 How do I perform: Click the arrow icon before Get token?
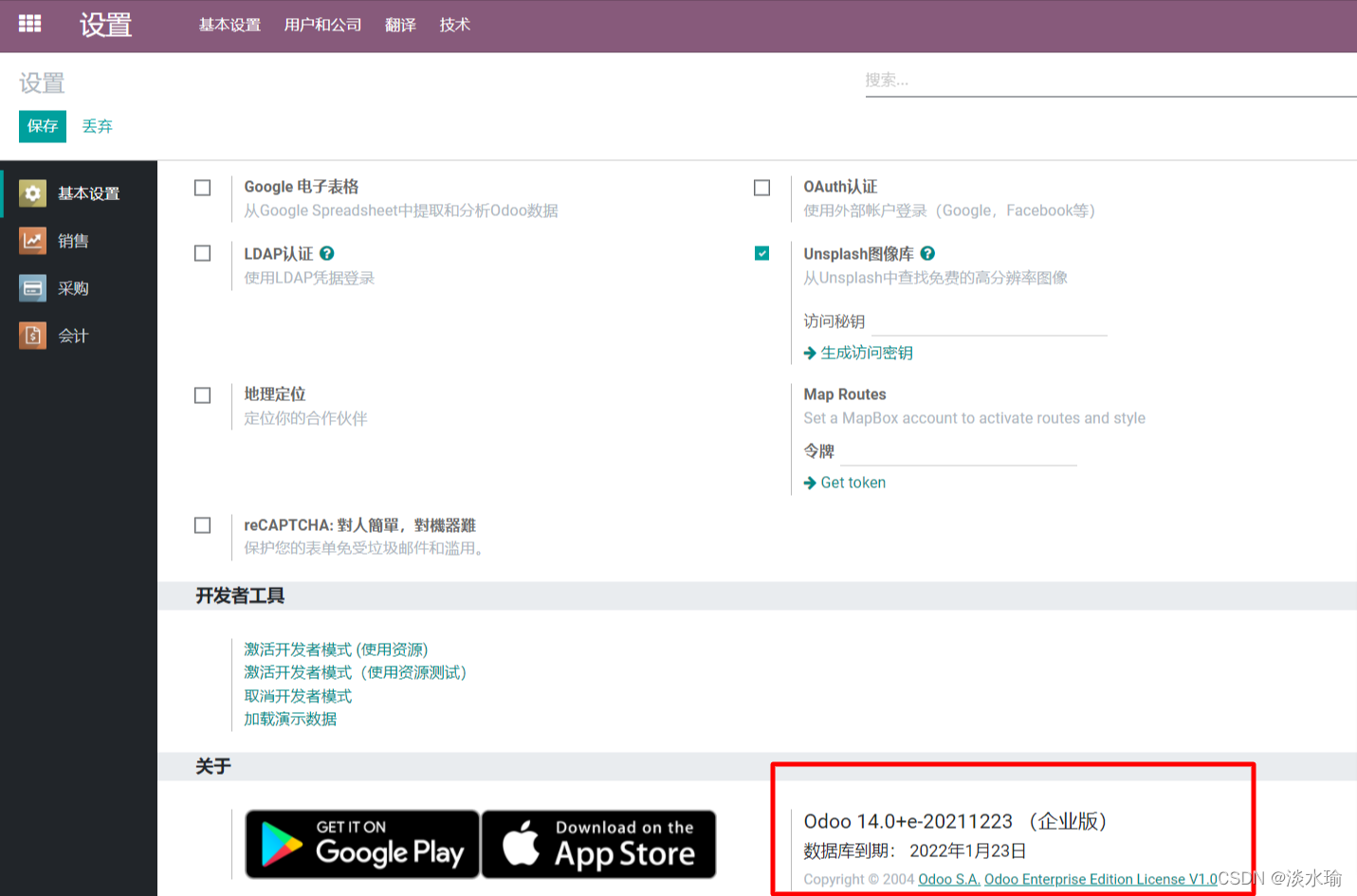tap(810, 483)
